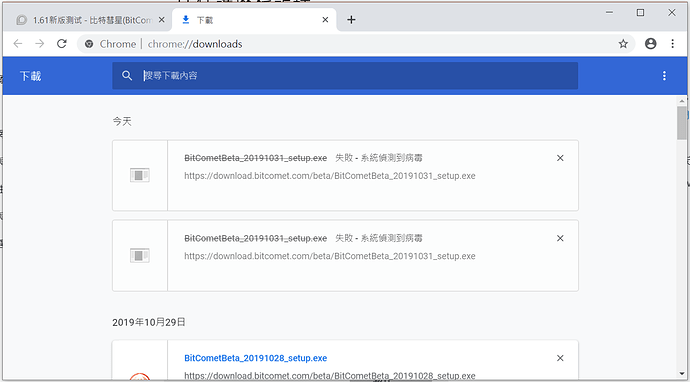
Task: Click the second struck-through BitCometBeta_20191031_setup.exe name
Action: click(x=256, y=238)
